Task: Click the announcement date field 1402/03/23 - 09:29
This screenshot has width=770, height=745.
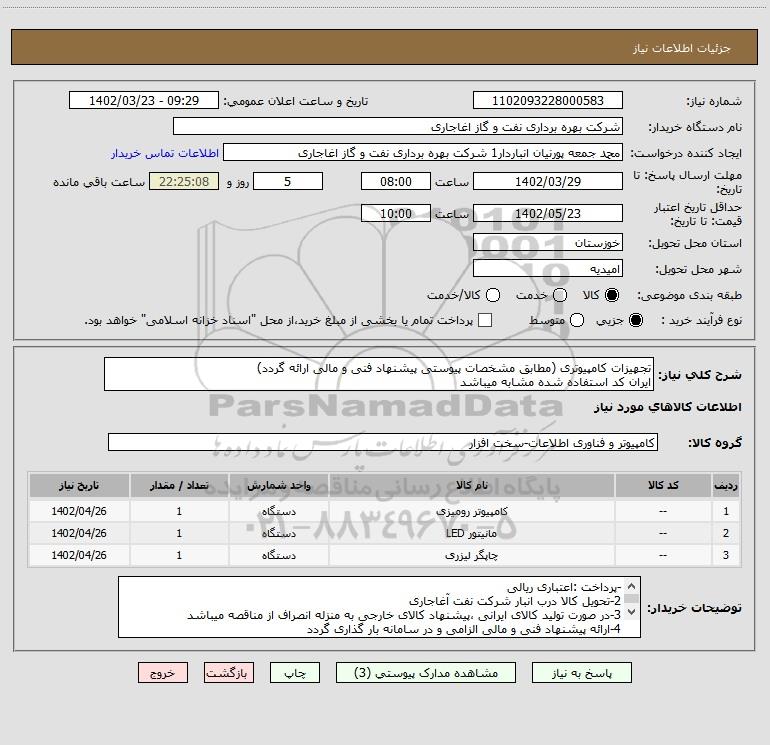Action: [144, 100]
